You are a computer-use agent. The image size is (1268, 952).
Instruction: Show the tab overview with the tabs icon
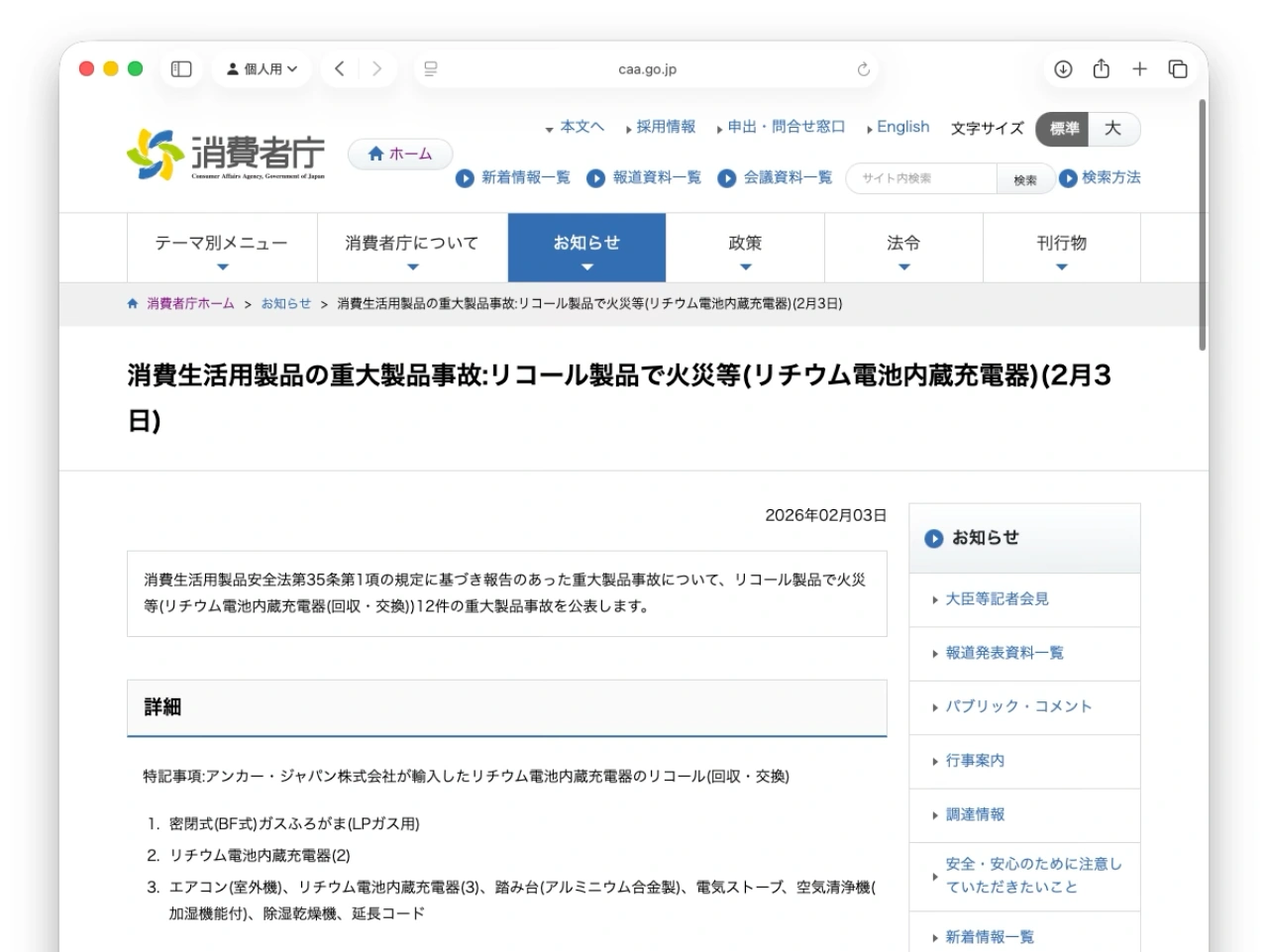pos(1177,69)
